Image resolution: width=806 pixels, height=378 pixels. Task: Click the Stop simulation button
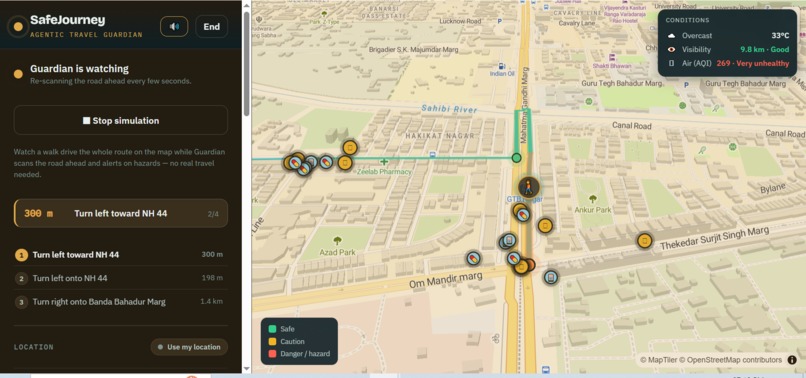click(121, 120)
